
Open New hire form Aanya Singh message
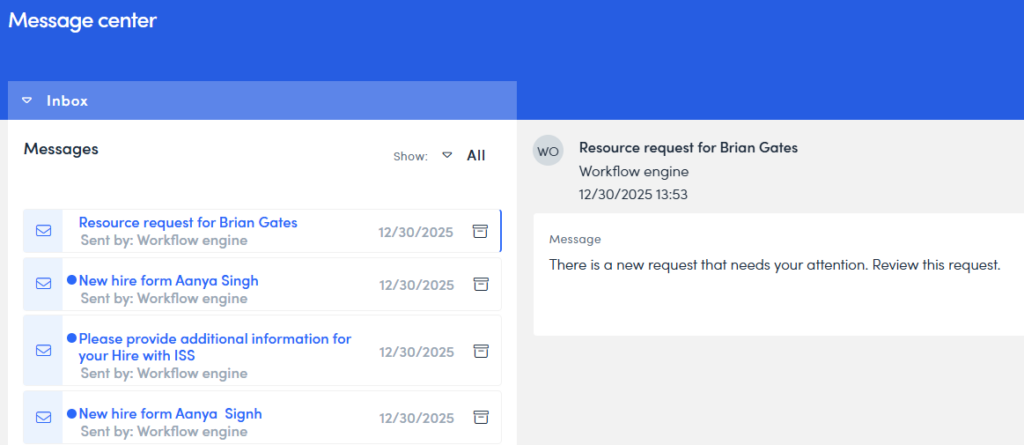click(168, 281)
